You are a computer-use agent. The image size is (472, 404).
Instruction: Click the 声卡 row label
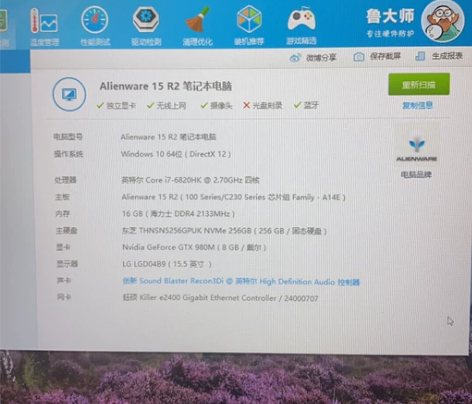point(64,280)
